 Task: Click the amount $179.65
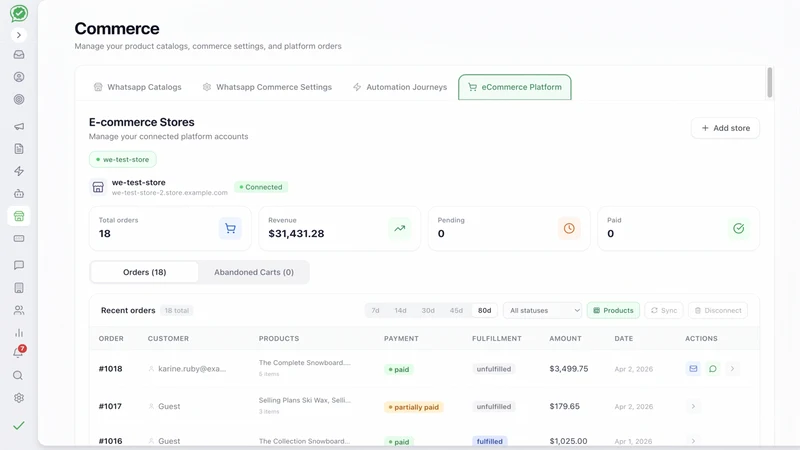click(x=564, y=407)
